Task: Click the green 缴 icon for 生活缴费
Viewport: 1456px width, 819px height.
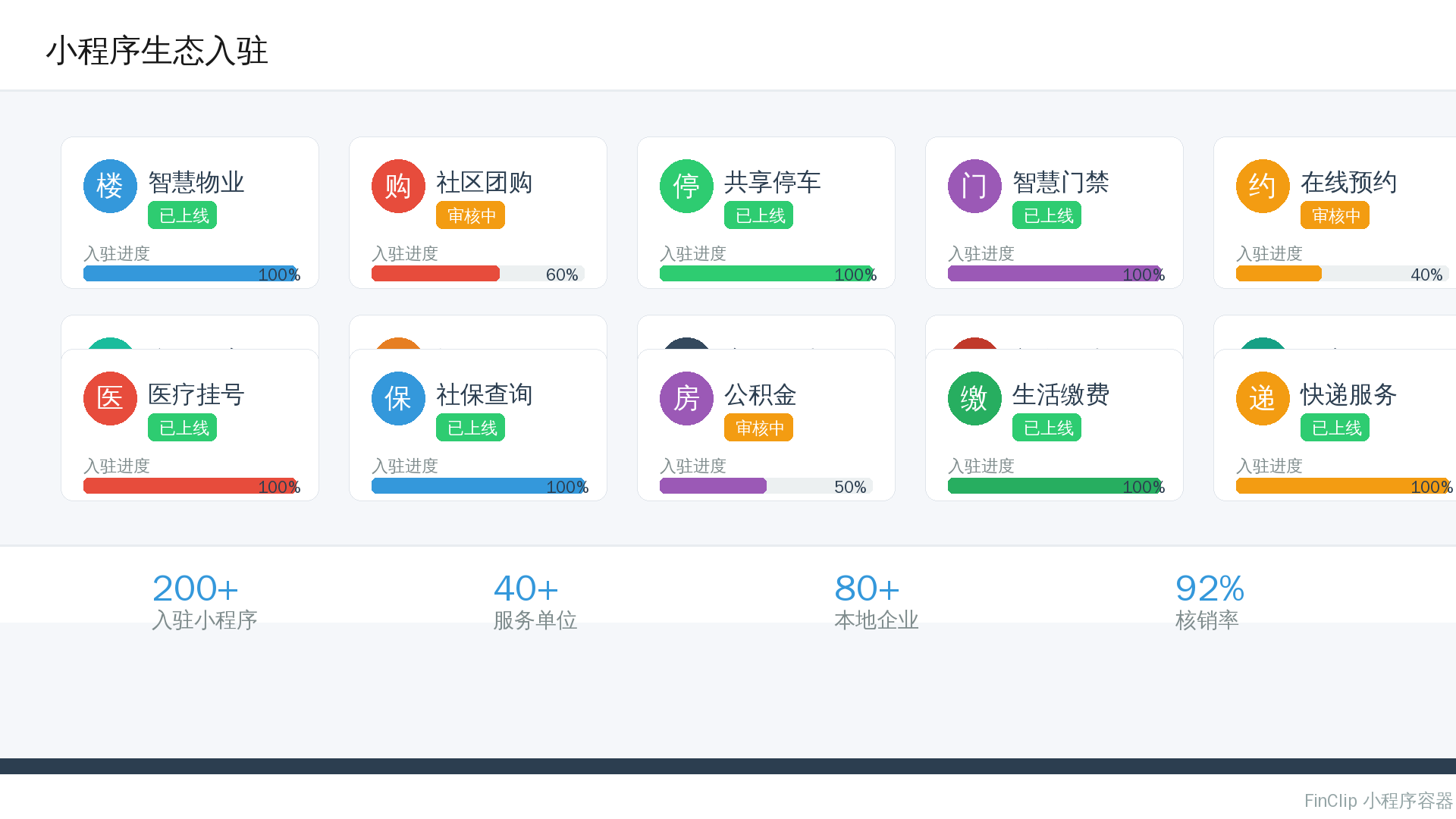Action: tap(974, 398)
